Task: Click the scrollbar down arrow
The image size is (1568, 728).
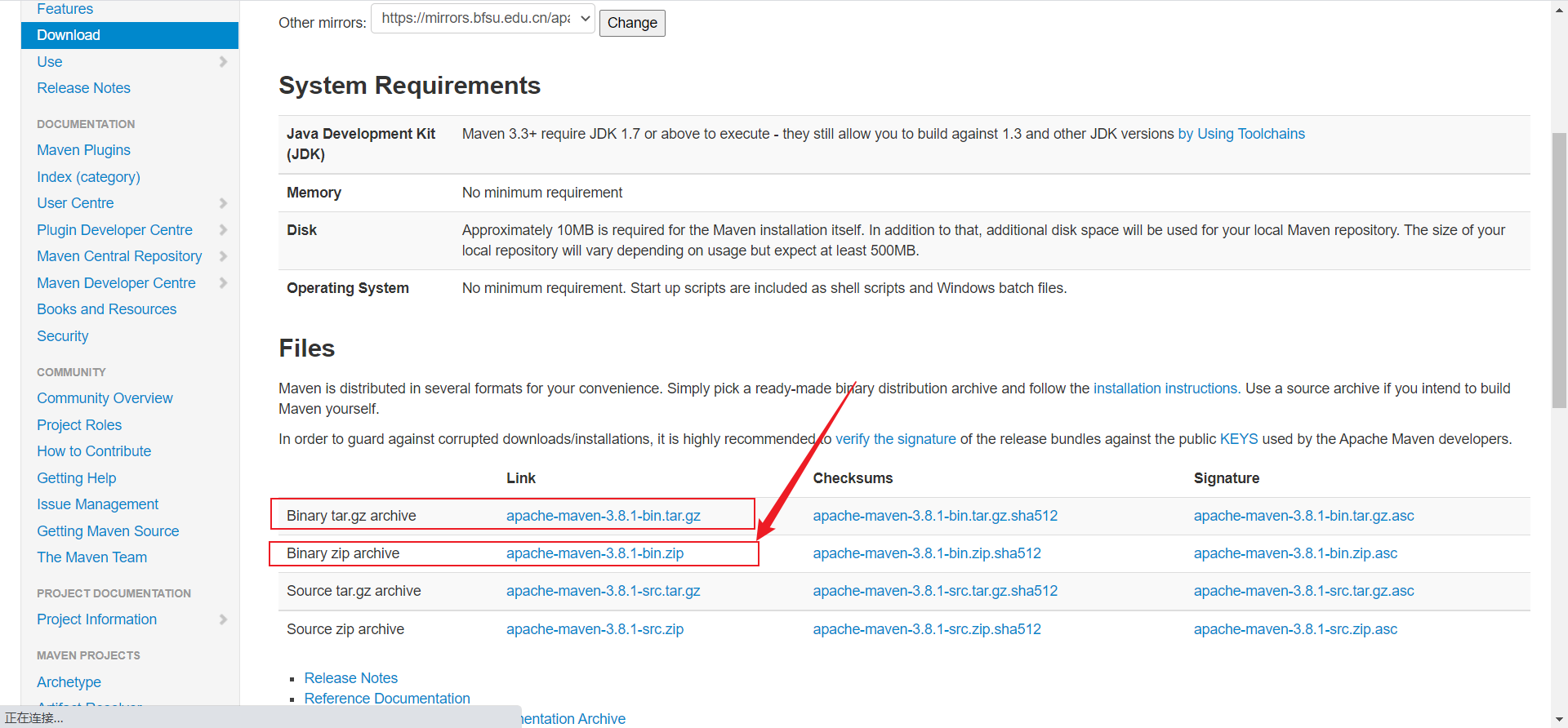Action: [x=1559, y=720]
